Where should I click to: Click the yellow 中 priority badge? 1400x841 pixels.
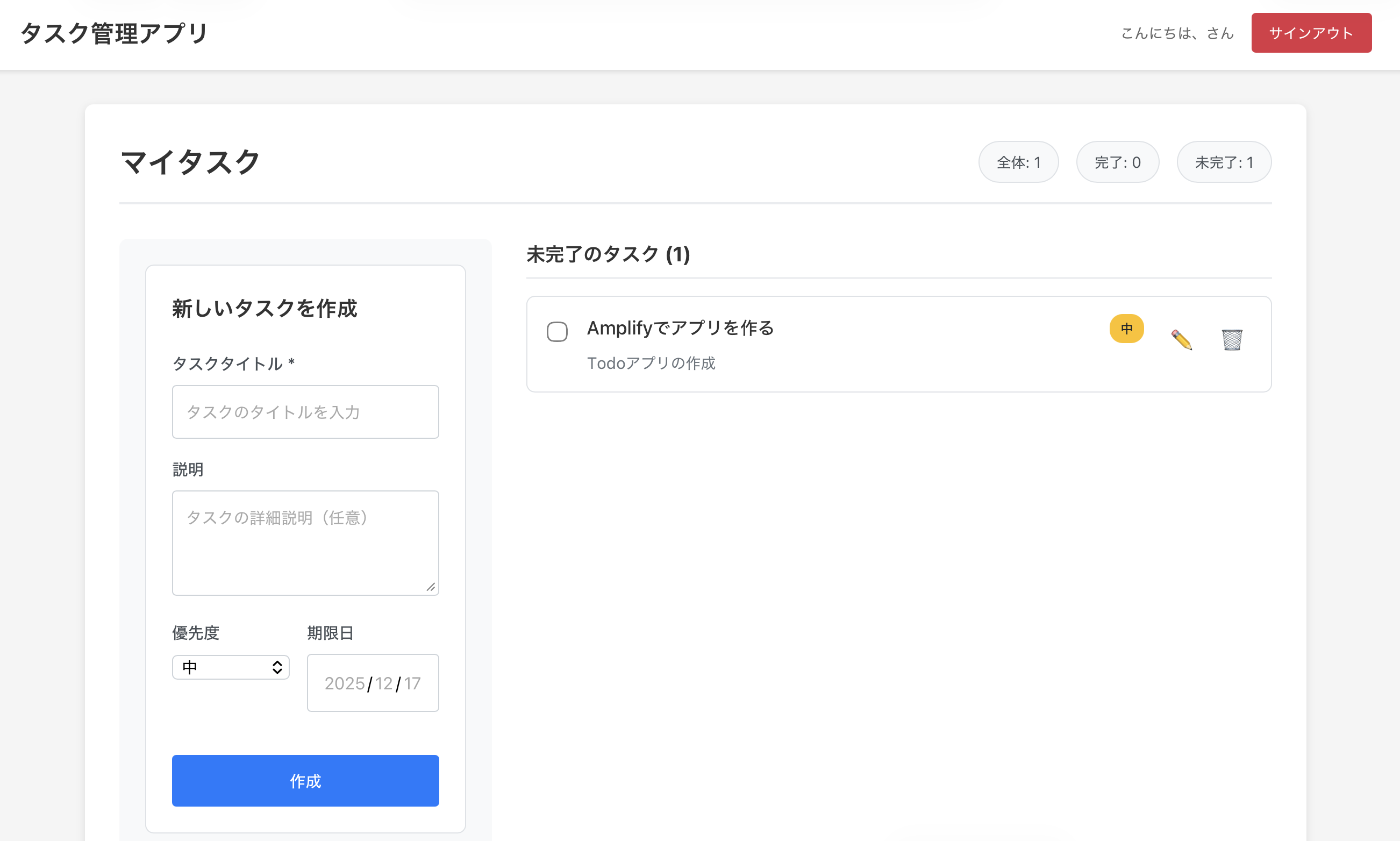tap(1126, 329)
